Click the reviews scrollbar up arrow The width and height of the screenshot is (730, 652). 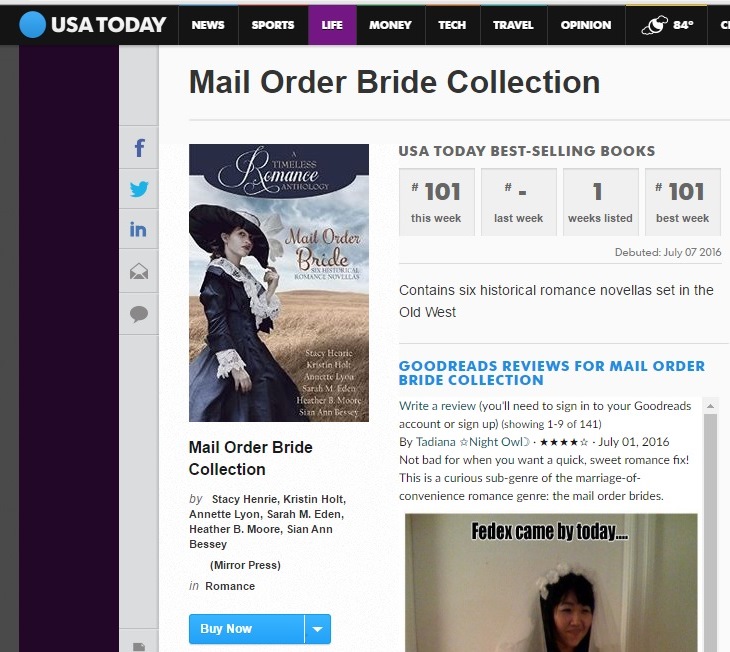point(710,406)
